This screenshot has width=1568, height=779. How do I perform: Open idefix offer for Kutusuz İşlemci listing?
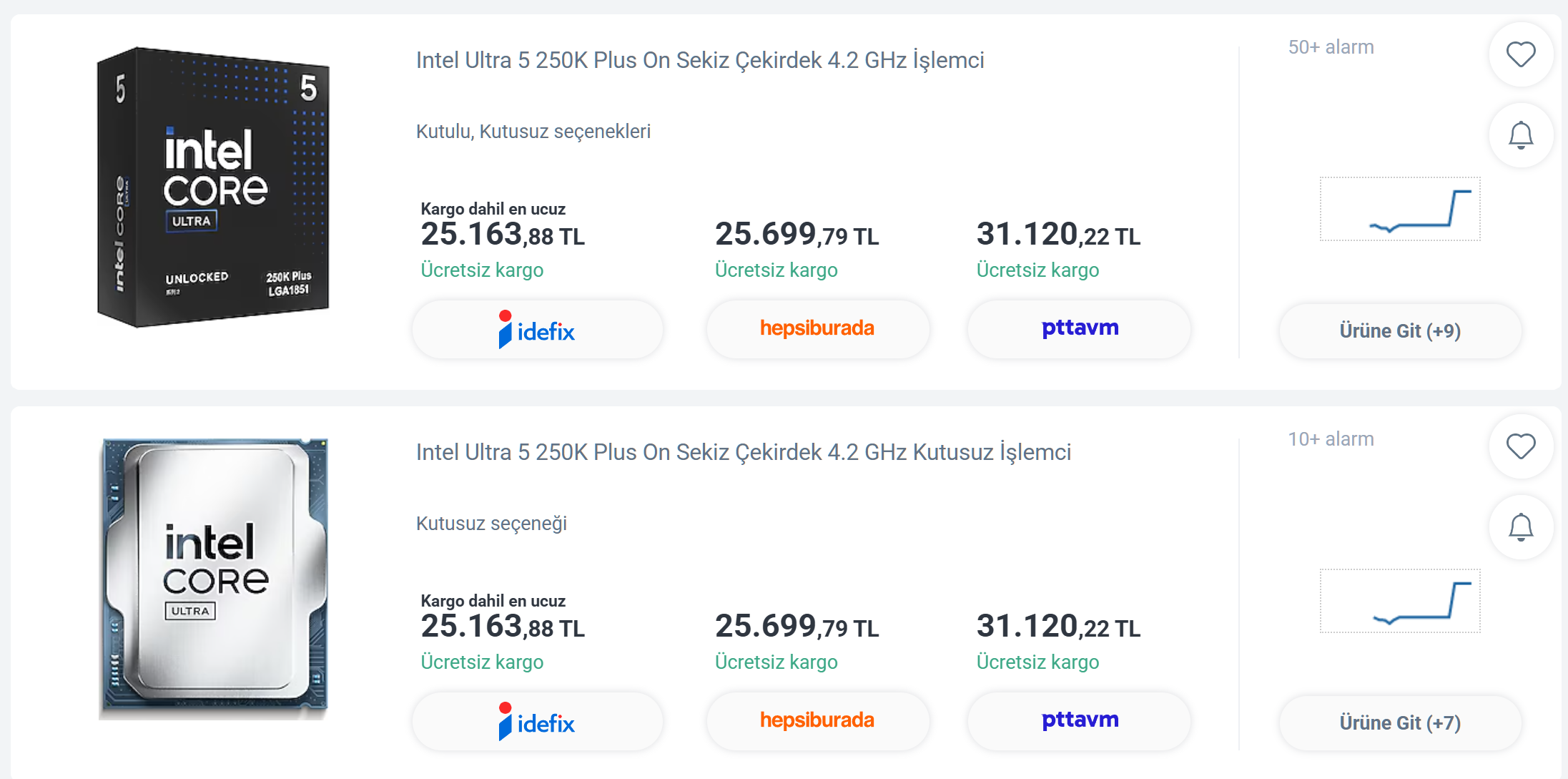point(538,721)
